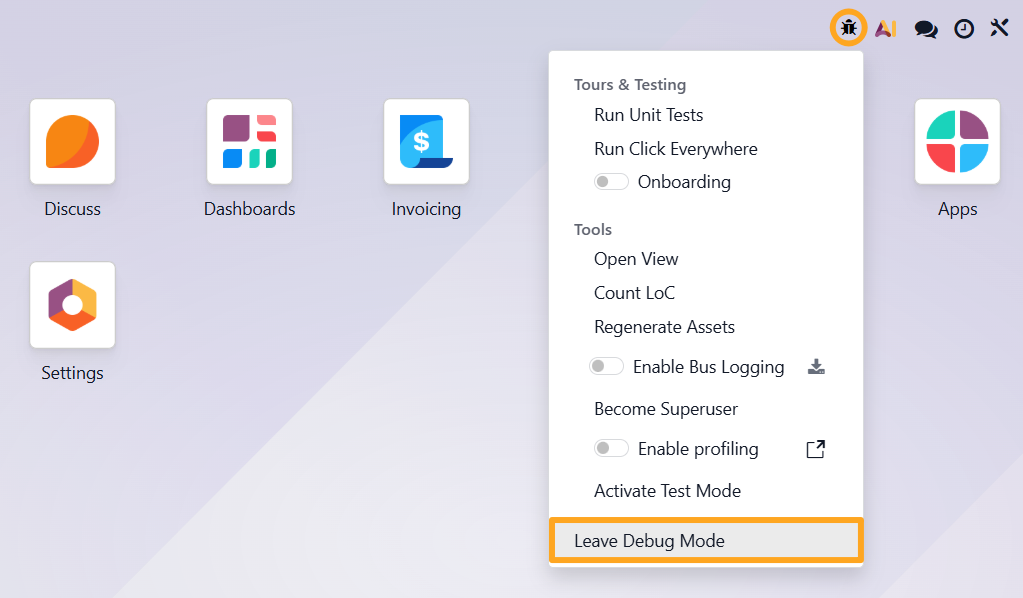
Task: Open the Apps module
Action: 957,142
